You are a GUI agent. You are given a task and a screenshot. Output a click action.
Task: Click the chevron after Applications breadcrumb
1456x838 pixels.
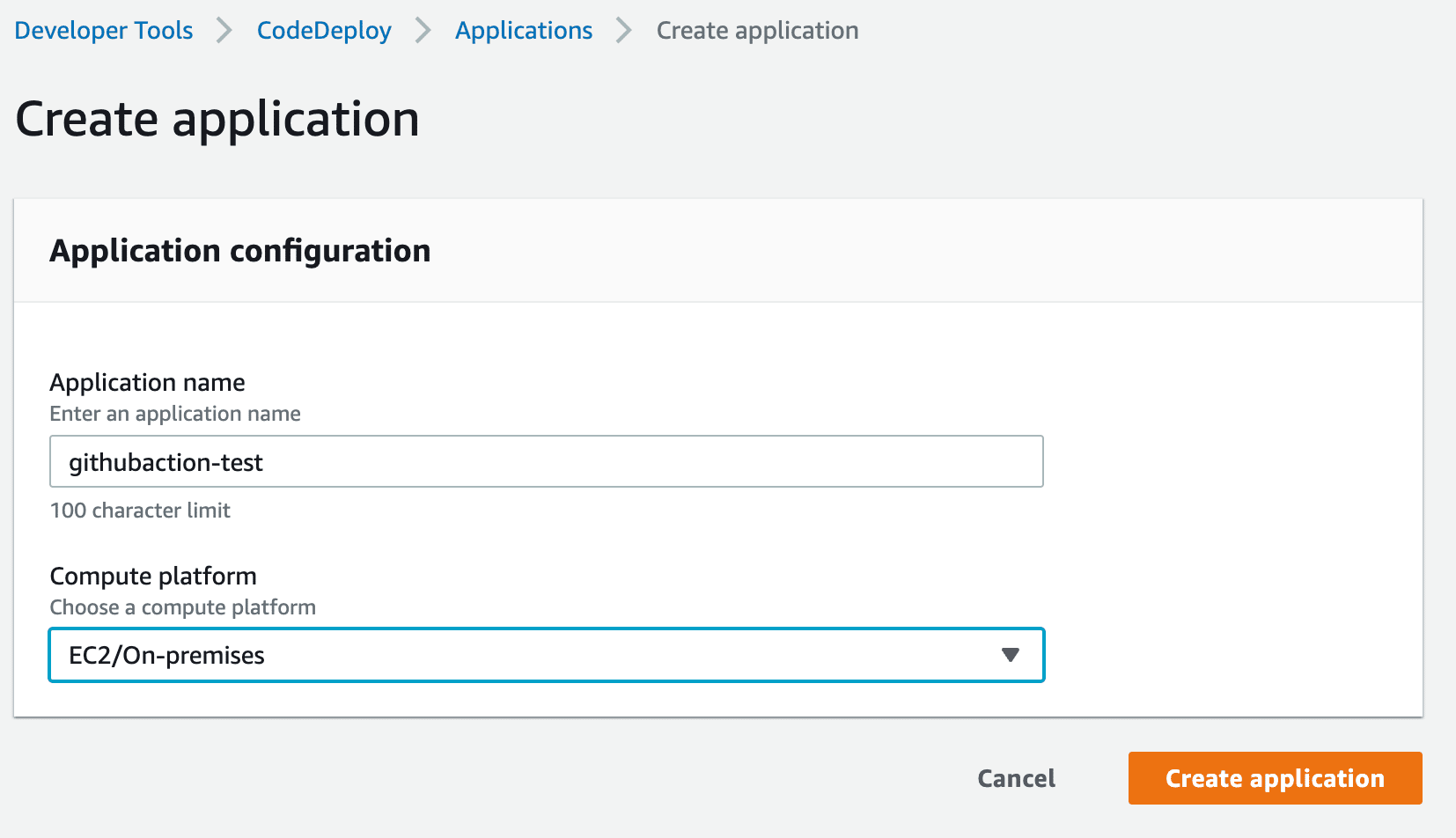point(624,31)
